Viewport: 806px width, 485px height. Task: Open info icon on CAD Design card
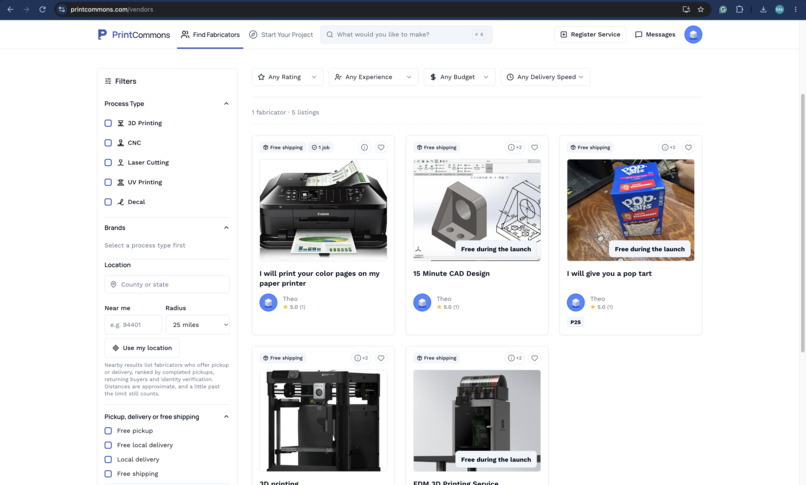(515, 147)
